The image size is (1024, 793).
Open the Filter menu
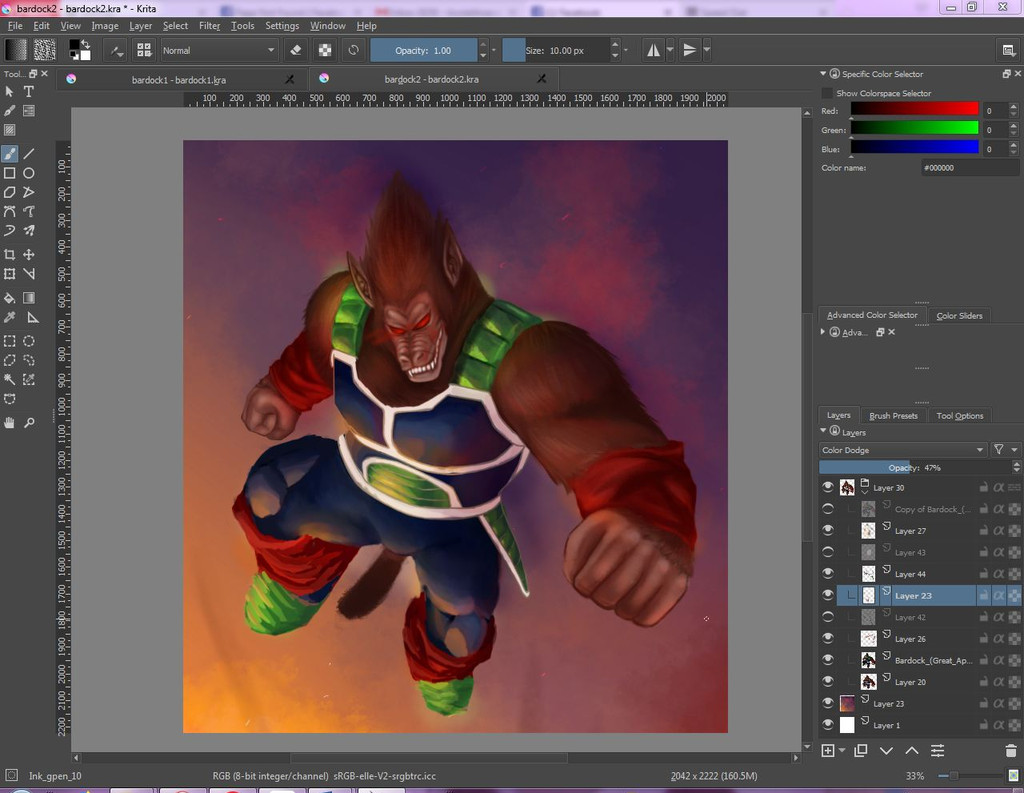[210, 25]
